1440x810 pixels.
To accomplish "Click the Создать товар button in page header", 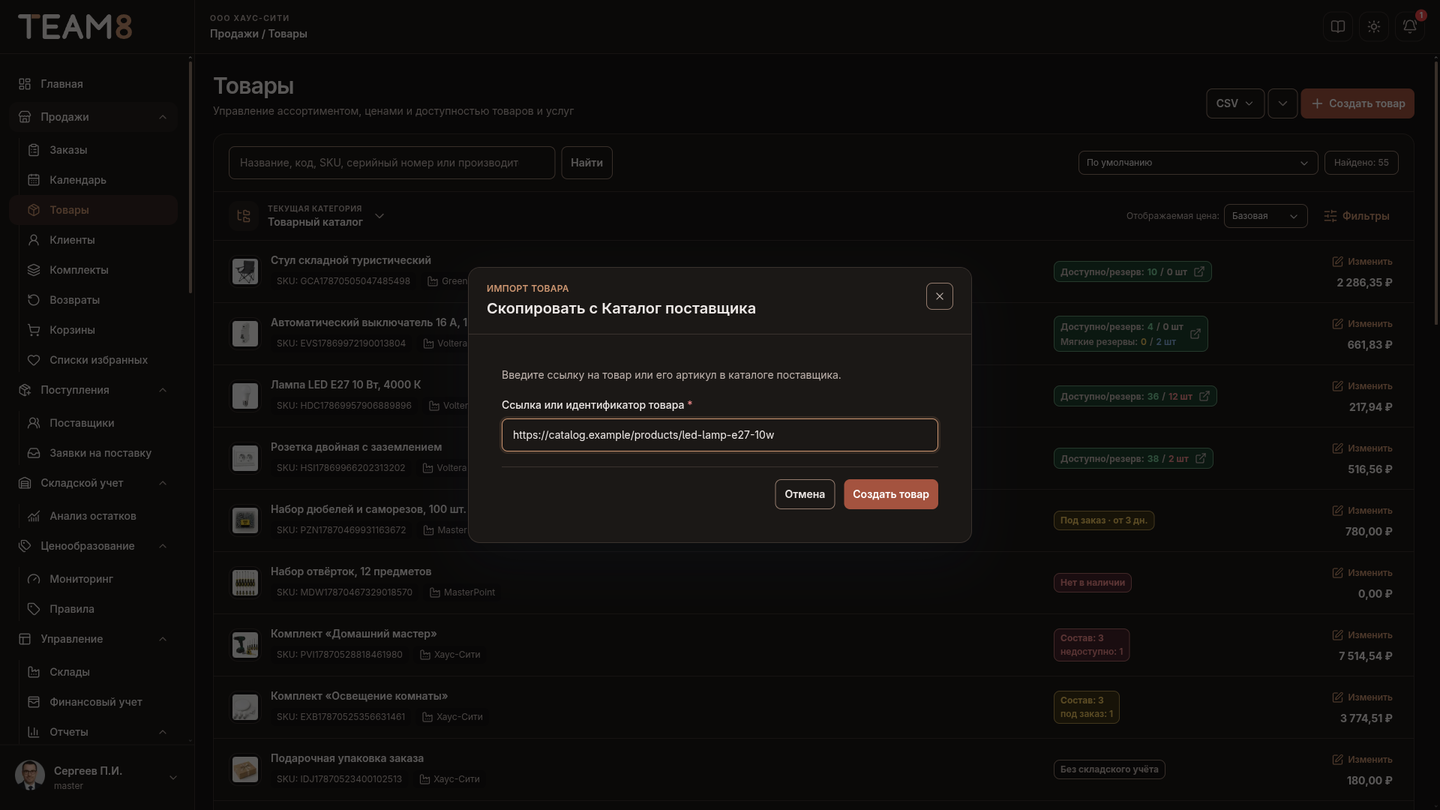I will [x=1357, y=103].
